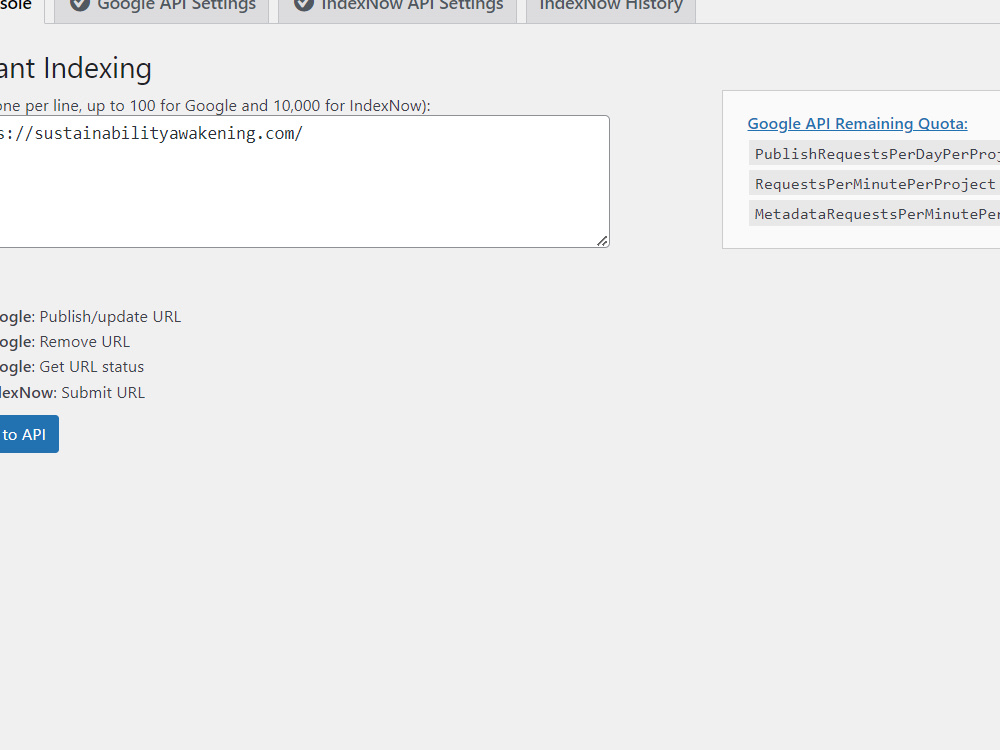The width and height of the screenshot is (1000, 750).
Task: Click the 'one per line' instruction label
Action: click(x=215, y=105)
